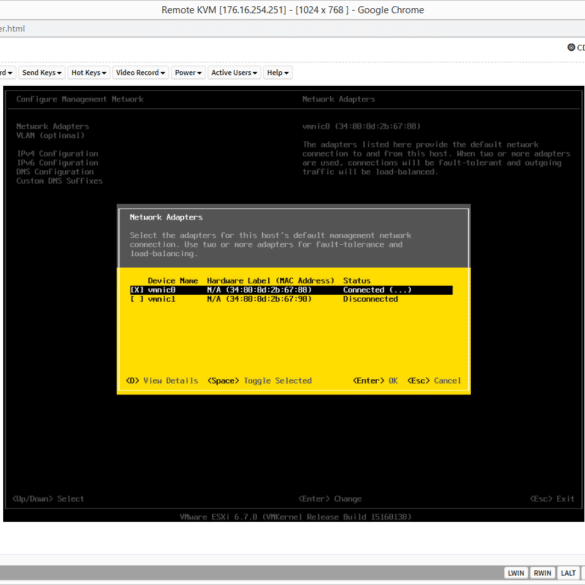This screenshot has width=585, height=585.
Task: Select Network Adapters in the left menu
Action: click(x=53, y=126)
